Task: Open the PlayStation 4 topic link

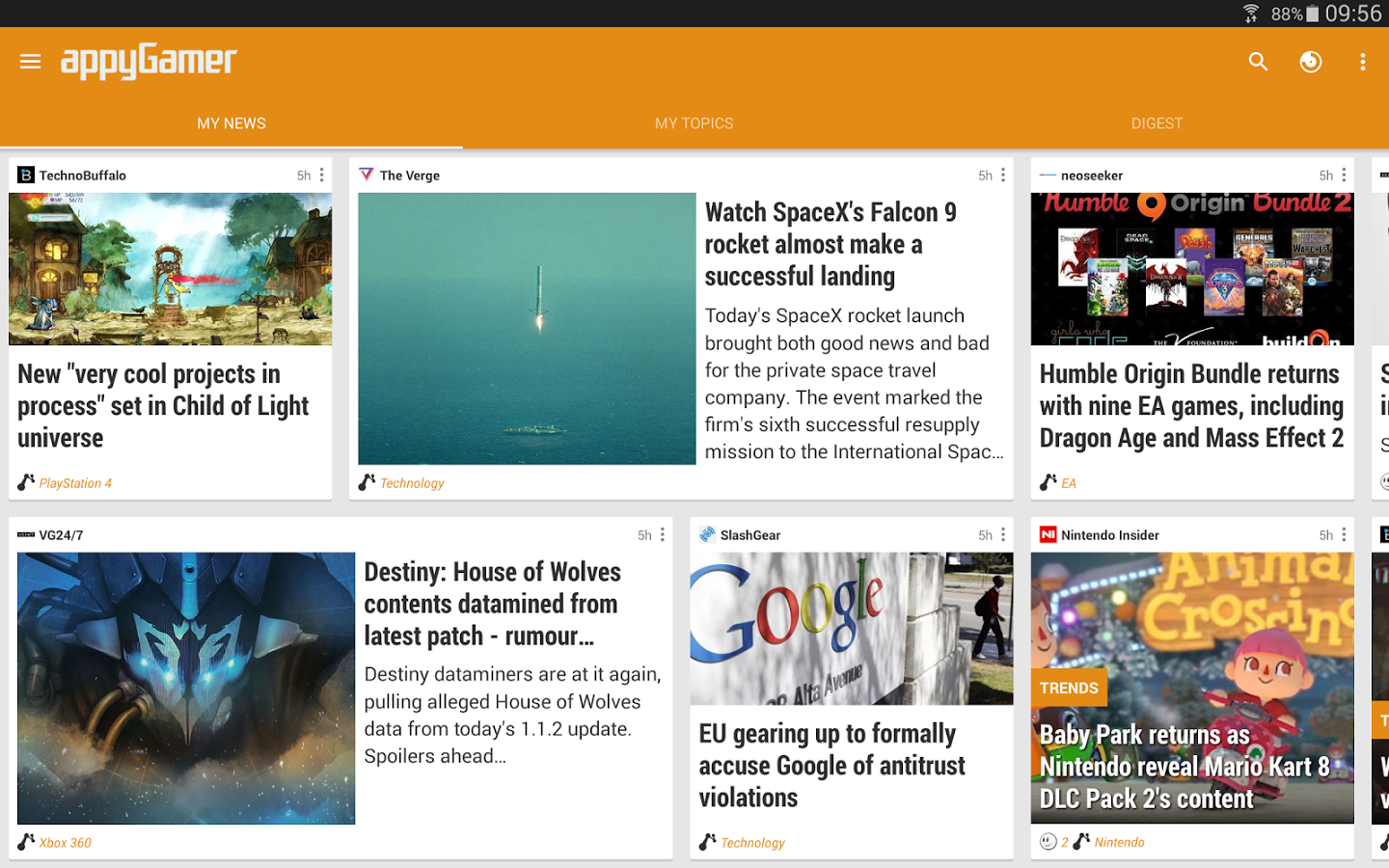Action: pyautogui.click(x=75, y=483)
